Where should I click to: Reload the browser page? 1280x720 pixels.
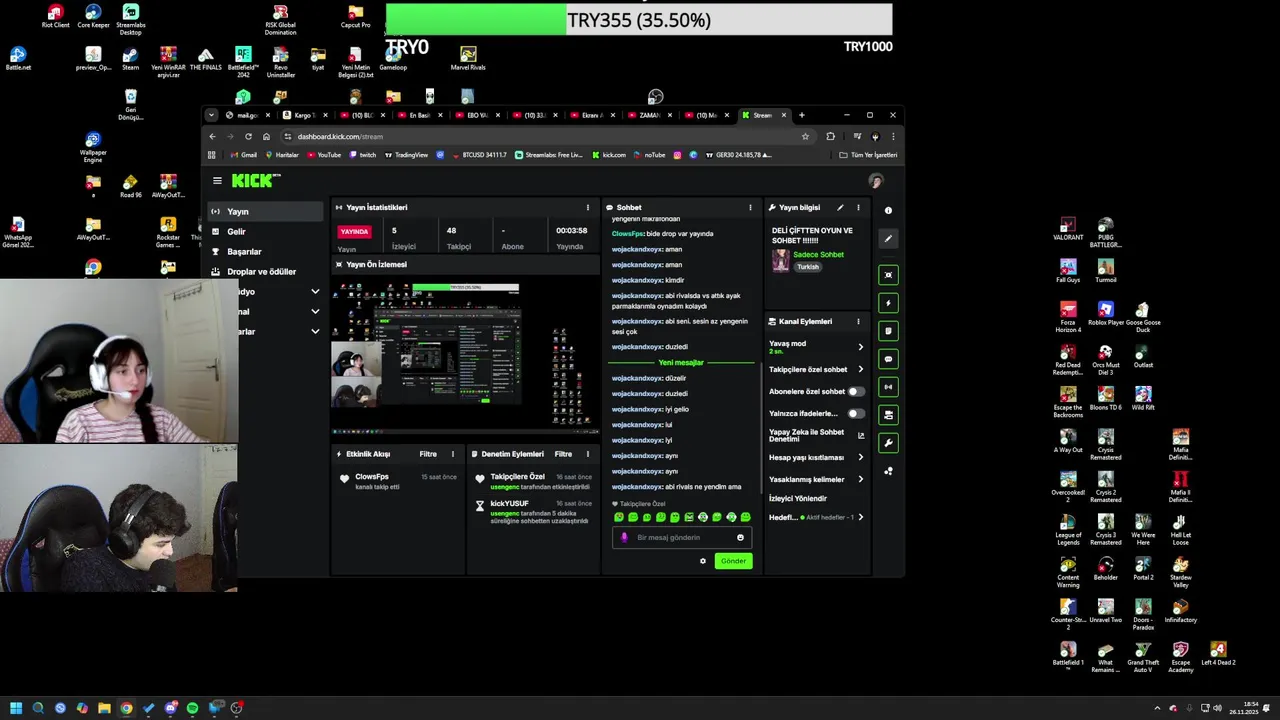coord(248,137)
